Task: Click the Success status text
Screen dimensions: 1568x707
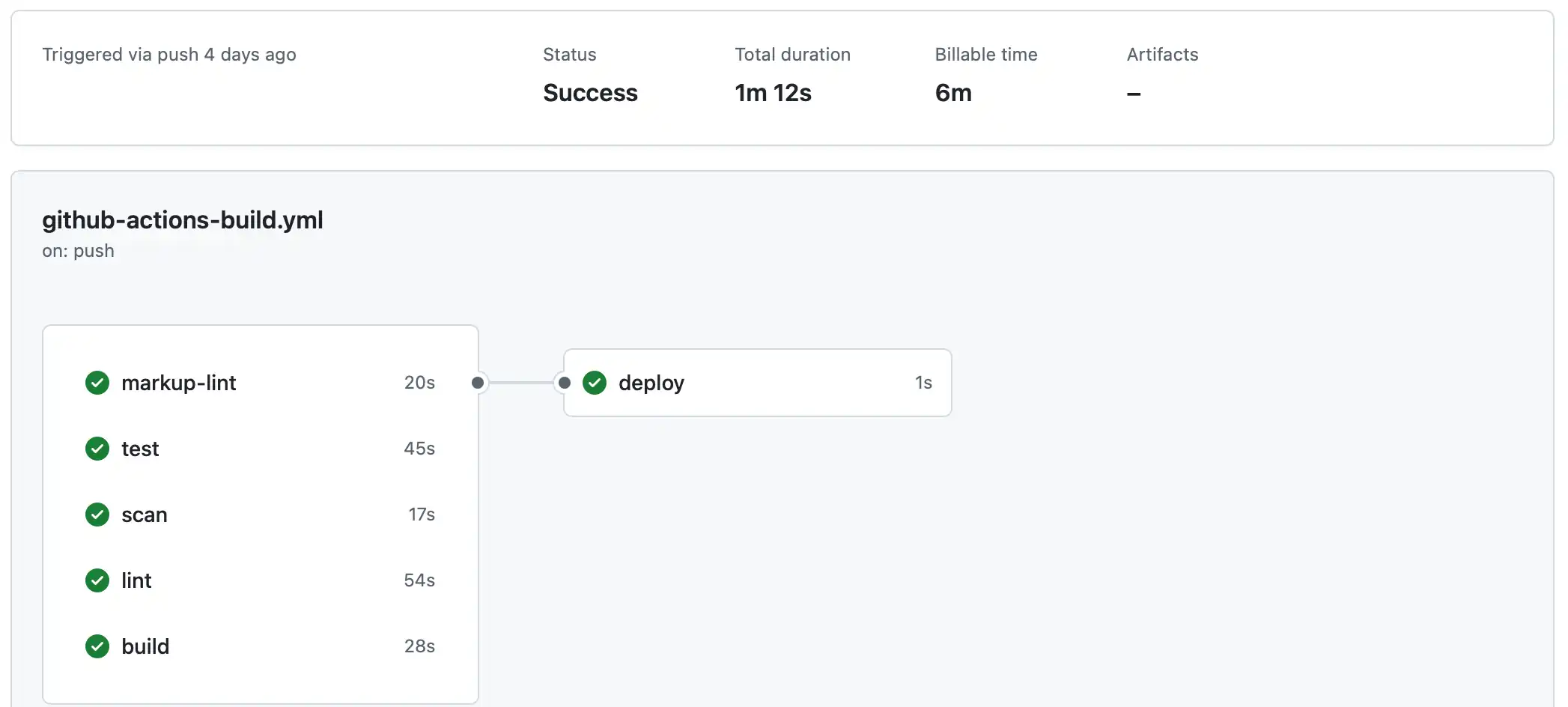Action: (589, 93)
